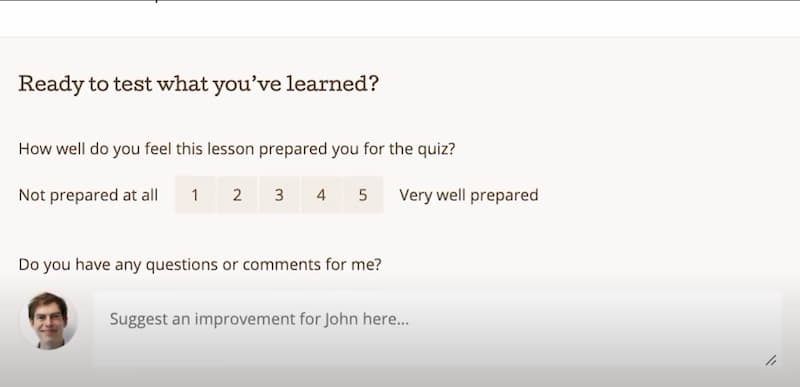This screenshot has height=387, width=800.
Task: Click John's profile photo avatar
Action: (x=48, y=321)
